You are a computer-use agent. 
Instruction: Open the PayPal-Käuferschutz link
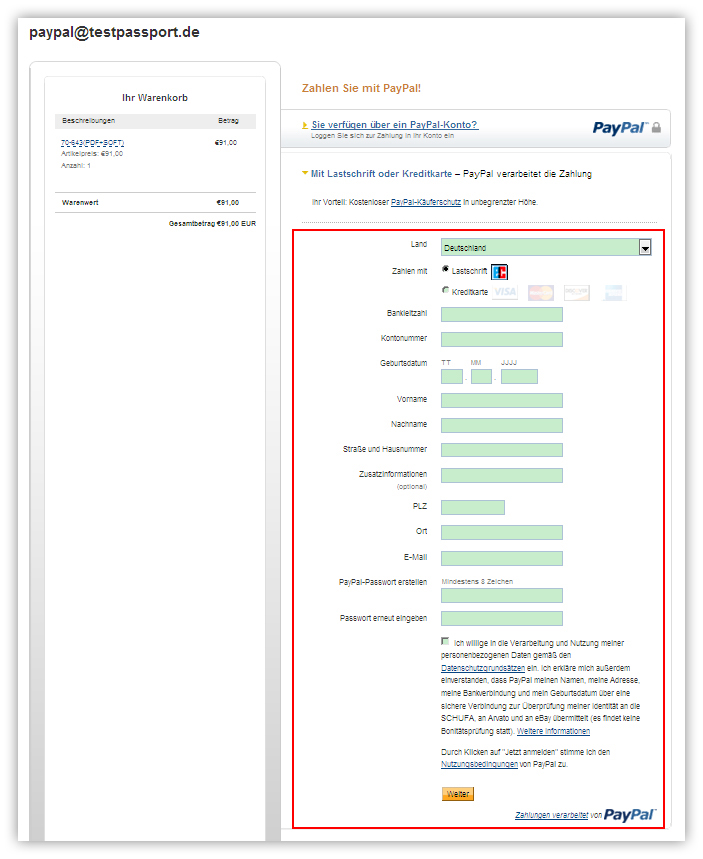click(x=425, y=202)
